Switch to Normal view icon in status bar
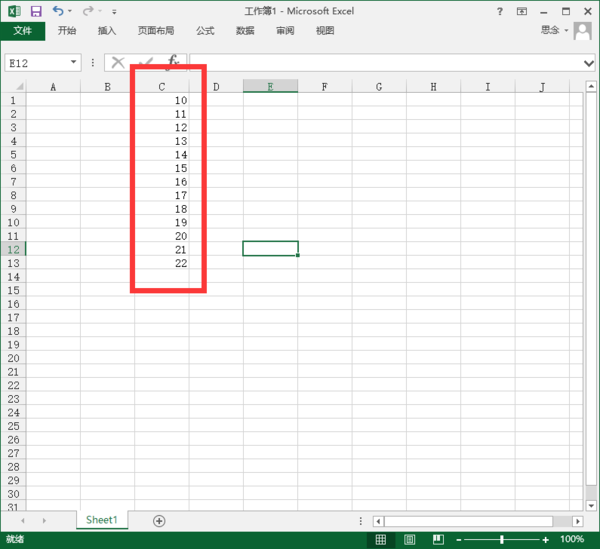 [x=380, y=540]
